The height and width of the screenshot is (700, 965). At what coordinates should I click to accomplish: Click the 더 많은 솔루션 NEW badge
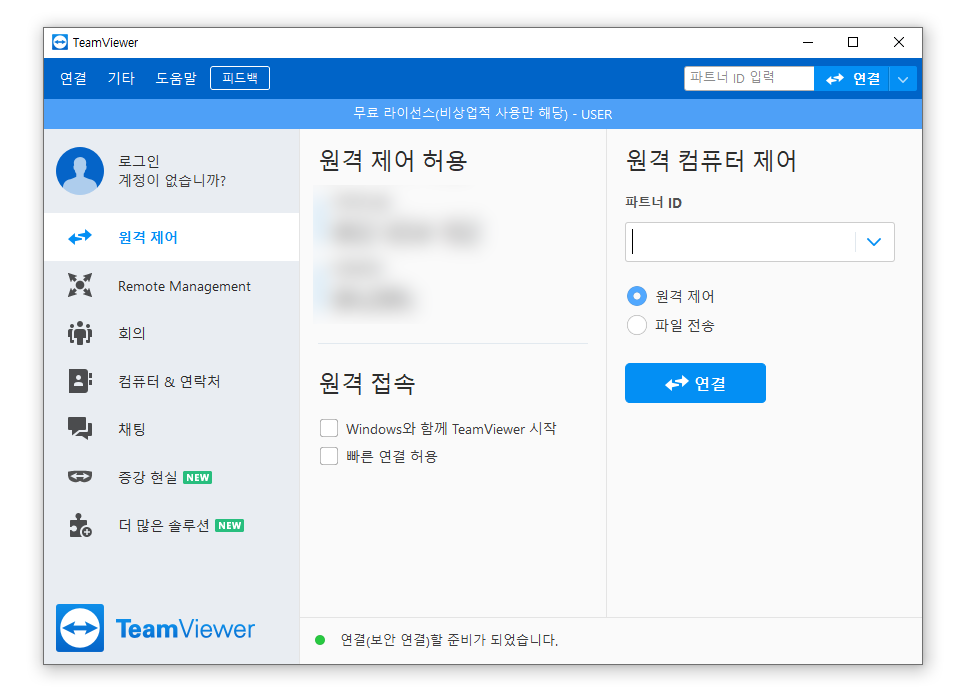pyautogui.click(x=230, y=525)
